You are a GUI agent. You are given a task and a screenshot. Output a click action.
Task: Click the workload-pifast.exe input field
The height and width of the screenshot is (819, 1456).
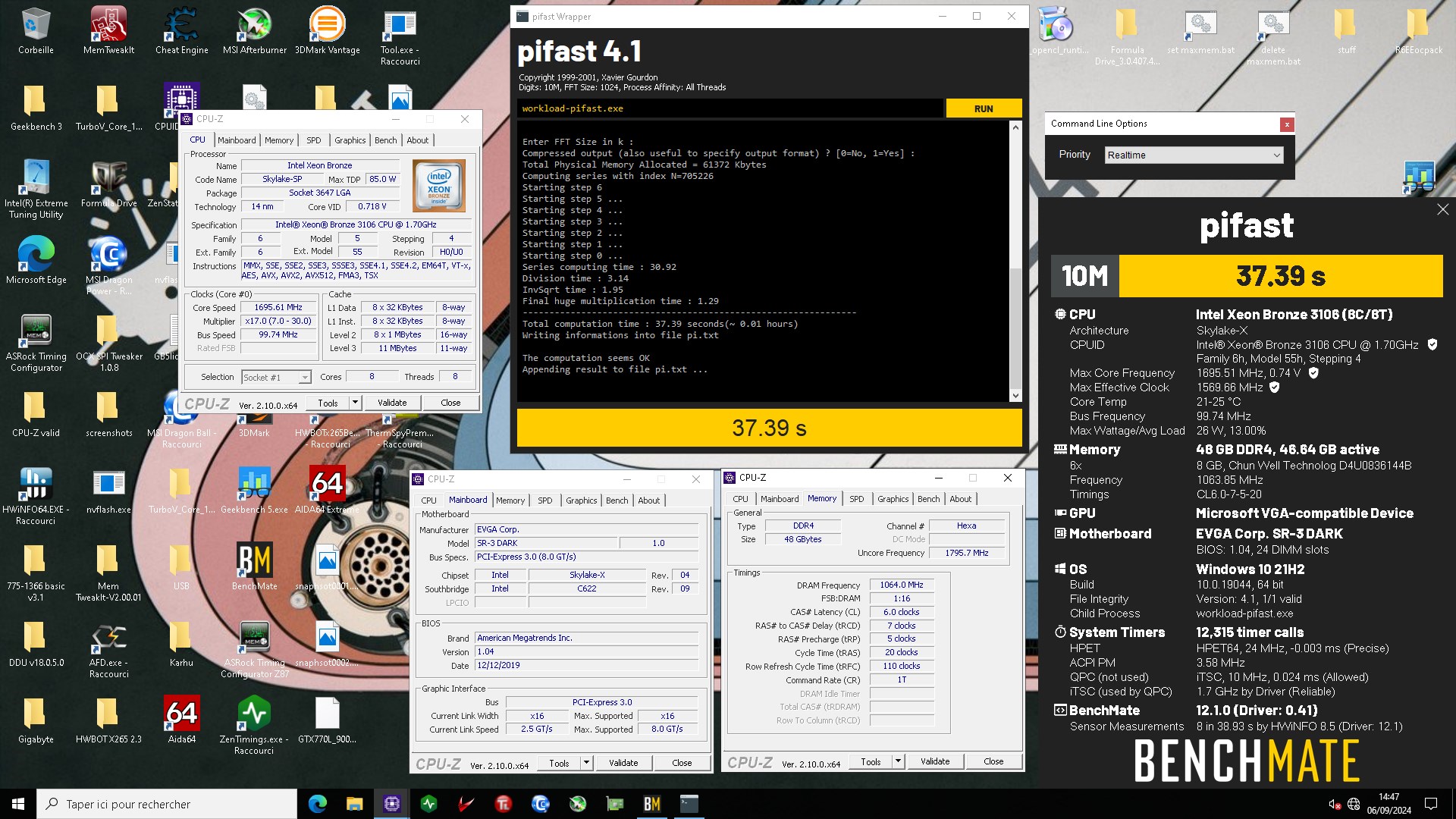[x=730, y=108]
